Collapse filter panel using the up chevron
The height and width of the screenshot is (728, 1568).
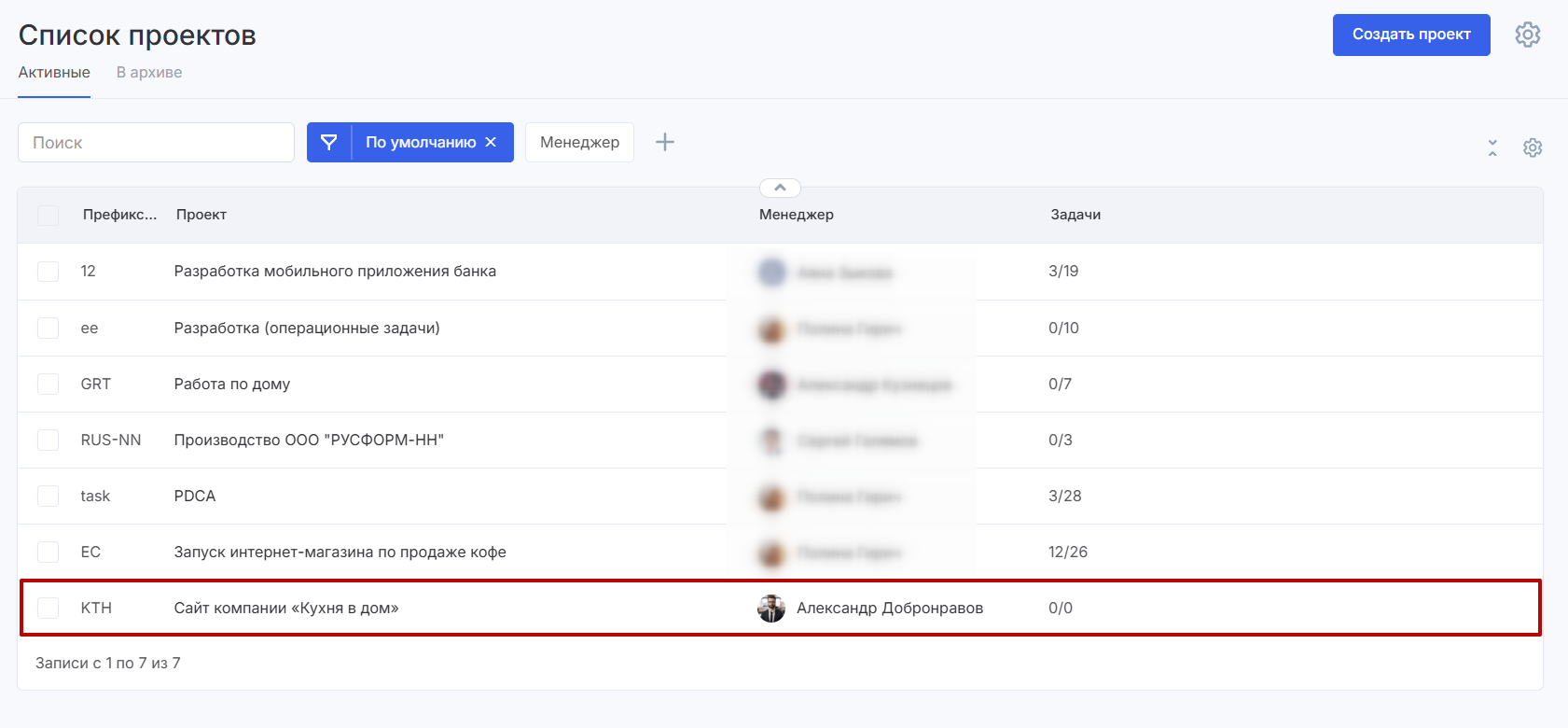[x=780, y=189]
